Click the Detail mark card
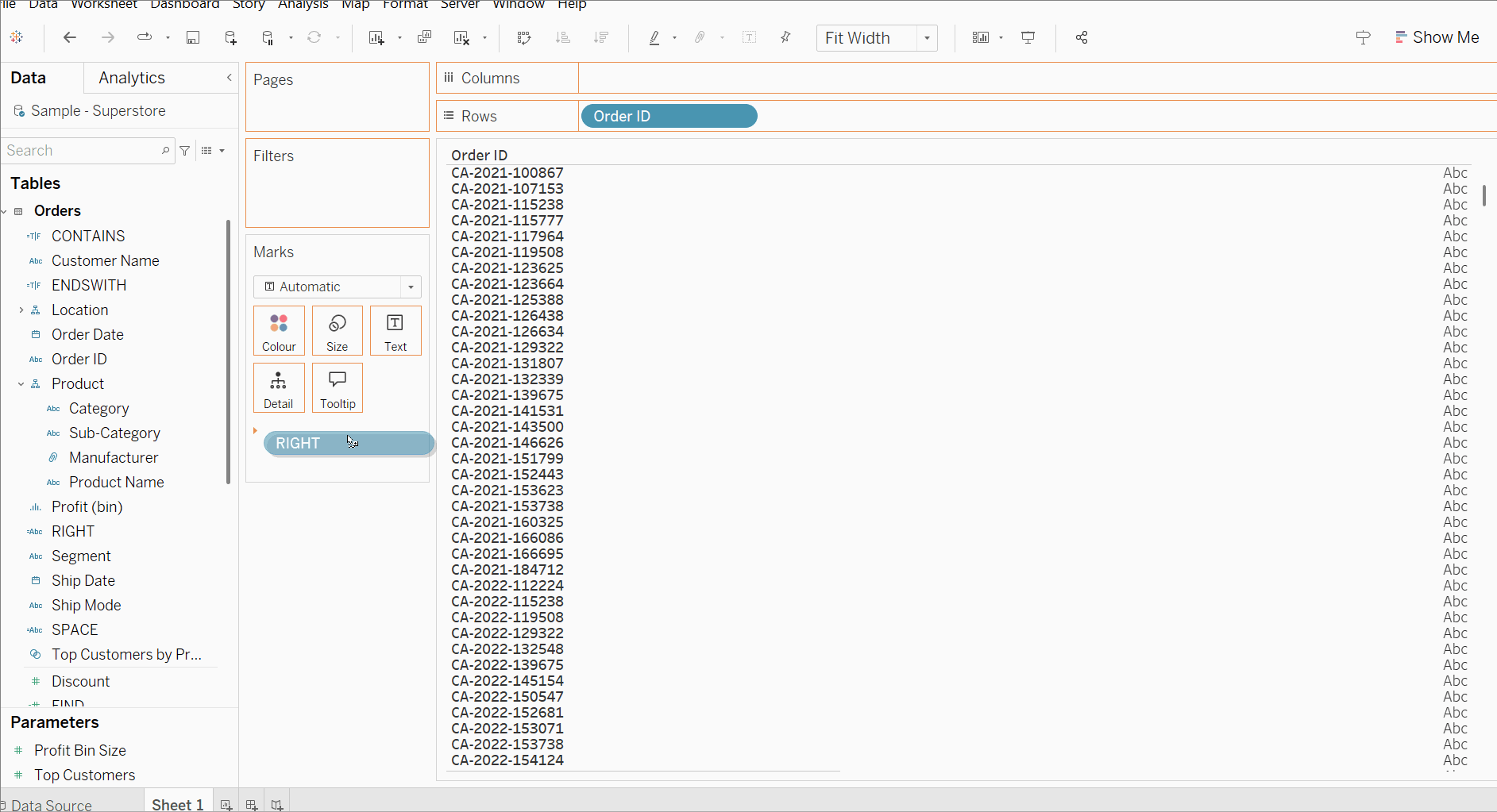The height and width of the screenshot is (812, 1497). 279,387
